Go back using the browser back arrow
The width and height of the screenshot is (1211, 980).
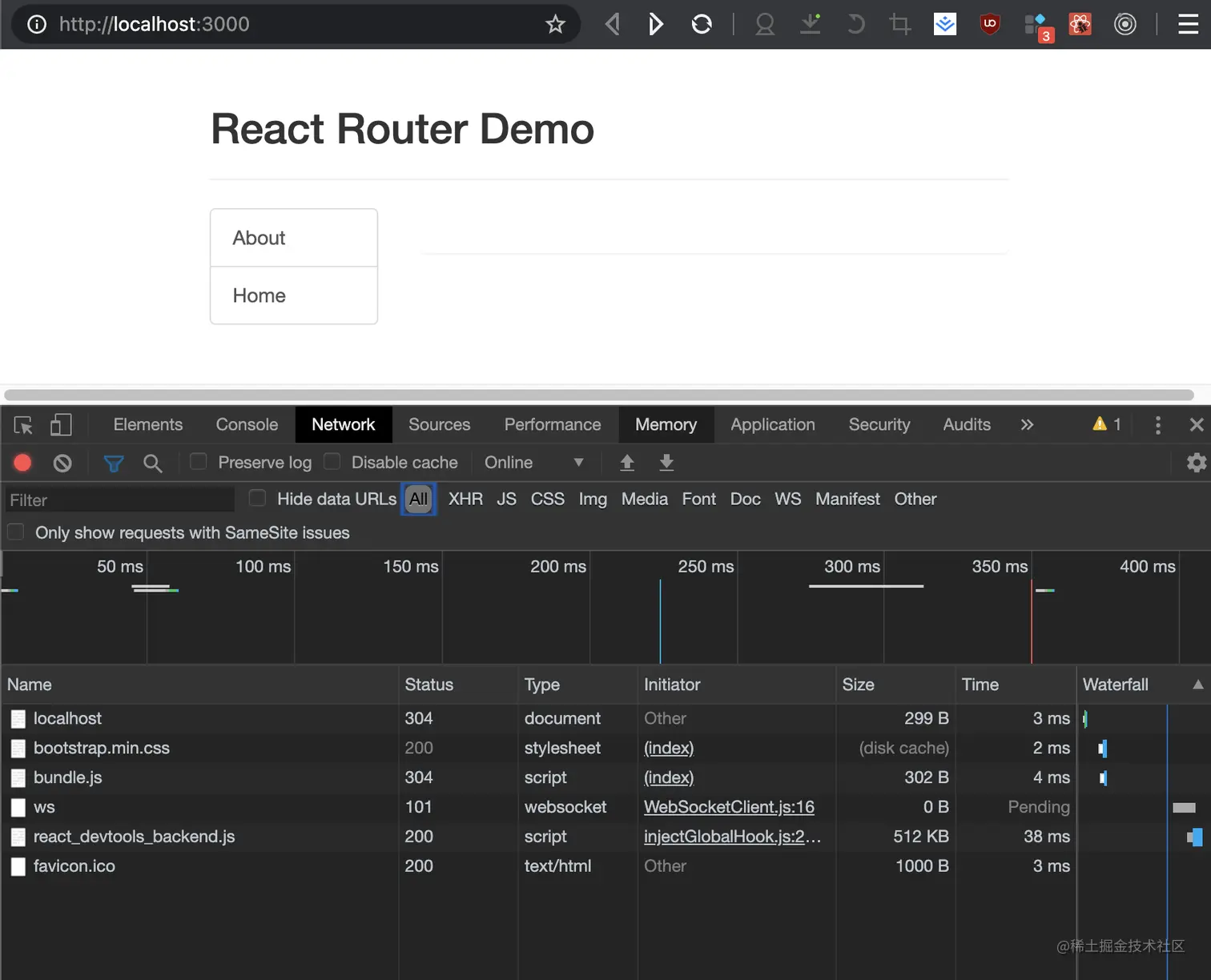[x=613, y=24]
